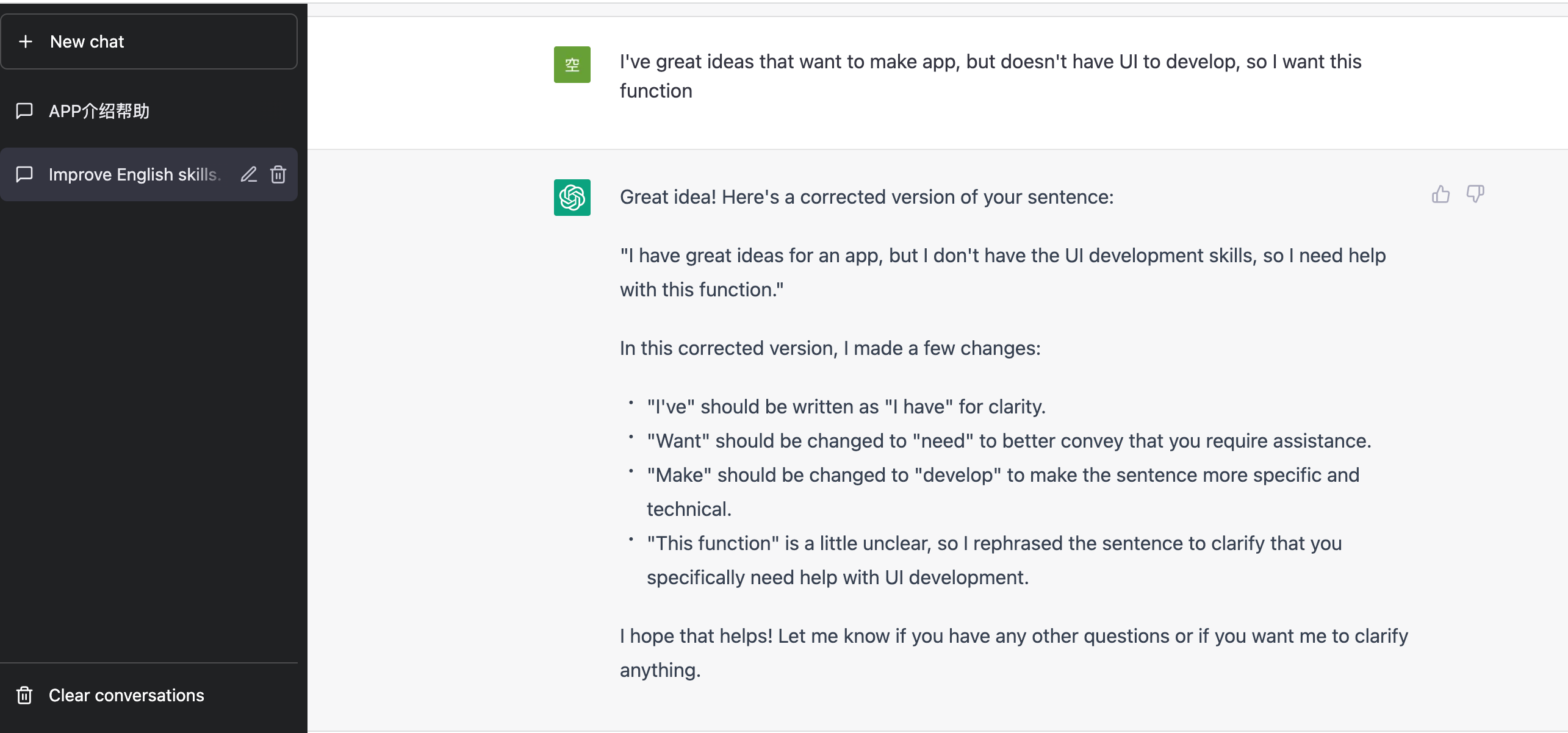Click the corrected sentence quote text
1568x733 pixels.
1003,273
